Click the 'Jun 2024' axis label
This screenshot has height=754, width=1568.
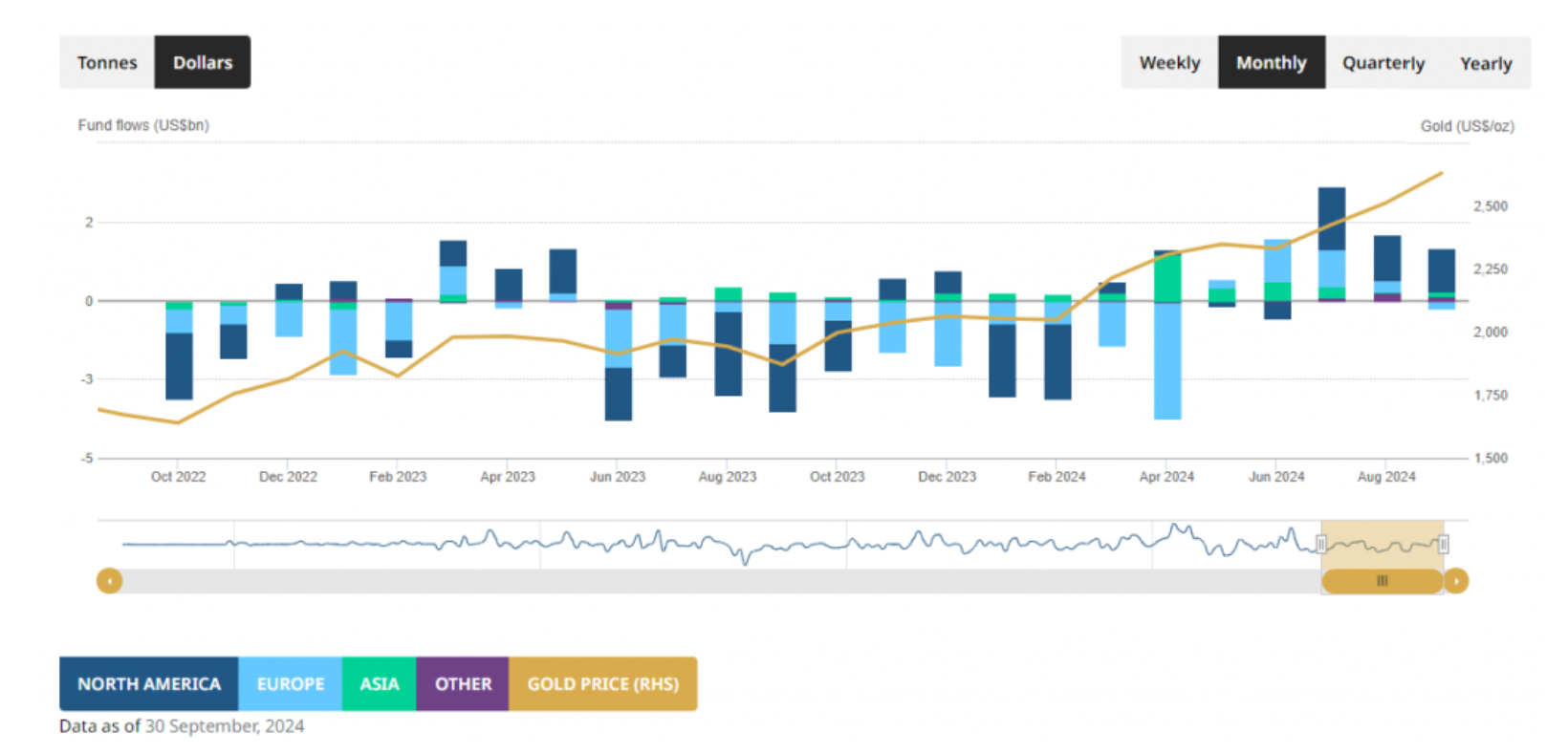pos(1276,477)
